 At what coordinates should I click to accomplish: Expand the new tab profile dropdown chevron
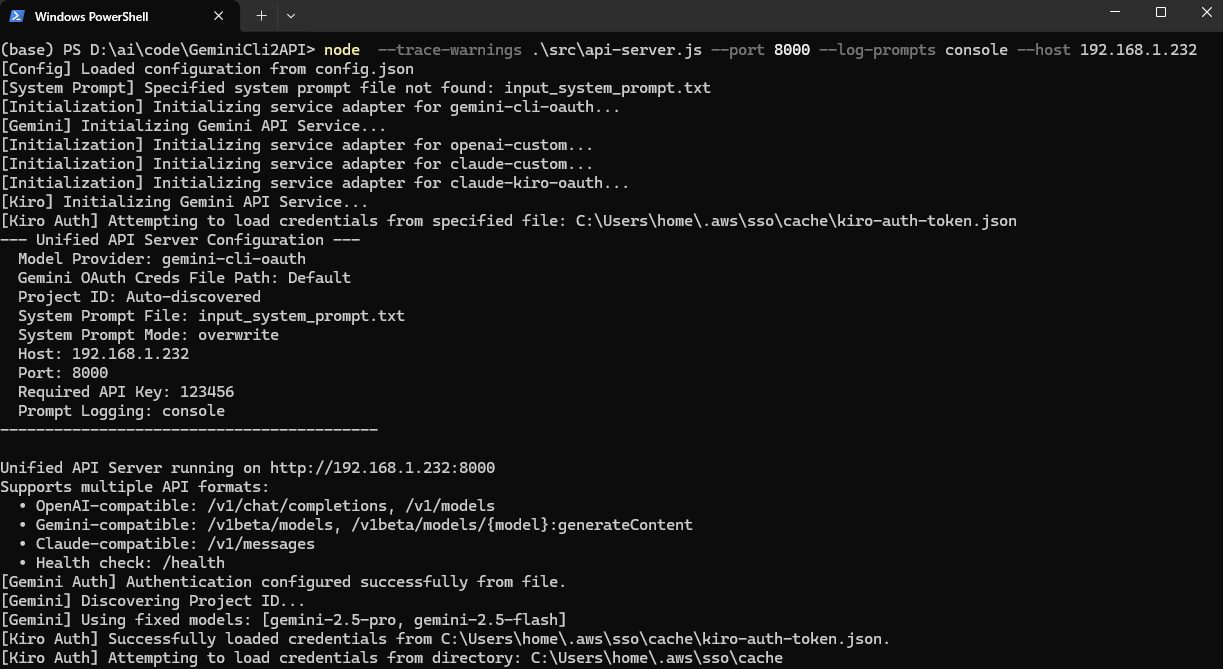click(291, 16)
